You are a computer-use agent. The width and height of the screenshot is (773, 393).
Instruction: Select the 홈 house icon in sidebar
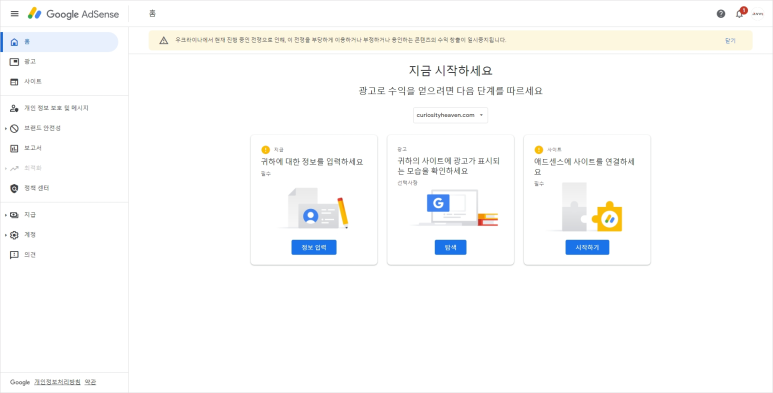pyautogui.click(x=14, y=42)
